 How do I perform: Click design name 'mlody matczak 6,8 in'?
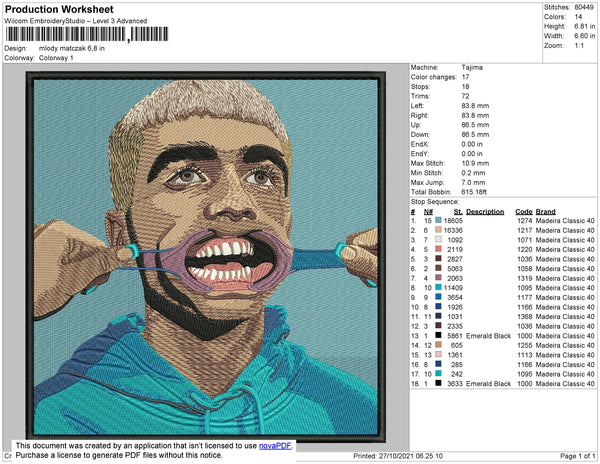(72, 49)
